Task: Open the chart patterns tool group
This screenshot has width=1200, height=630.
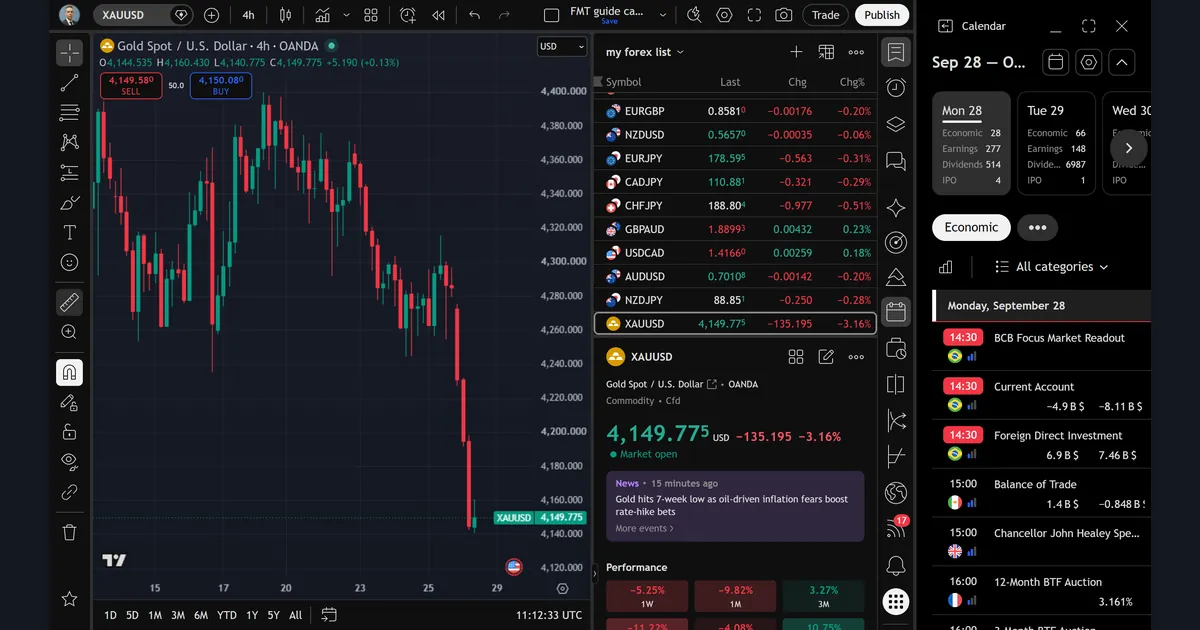Action: (69, 142)
